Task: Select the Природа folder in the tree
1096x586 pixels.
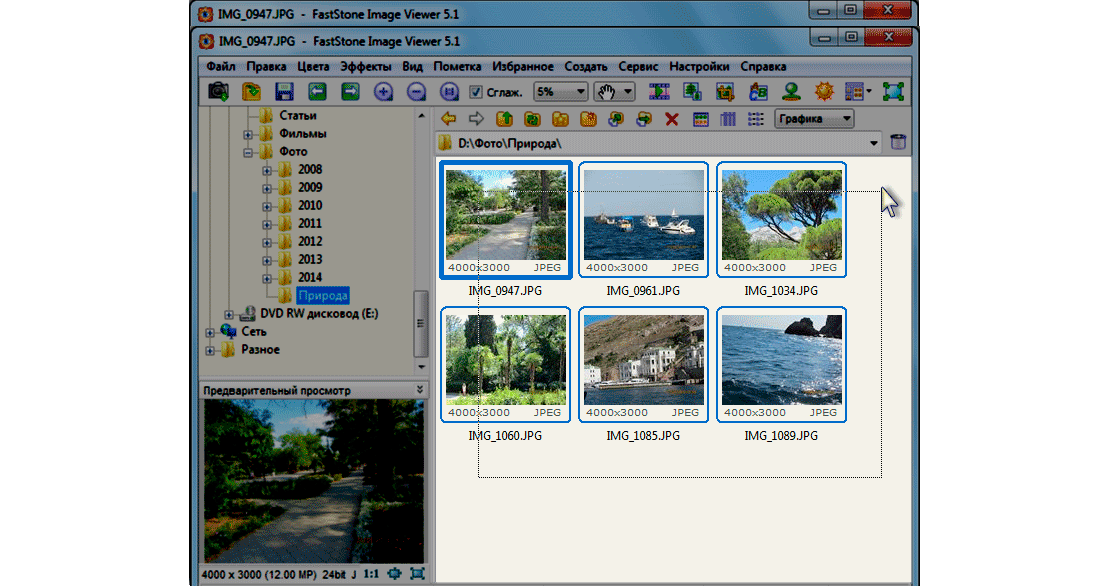Action: click(x=322, y=296)
